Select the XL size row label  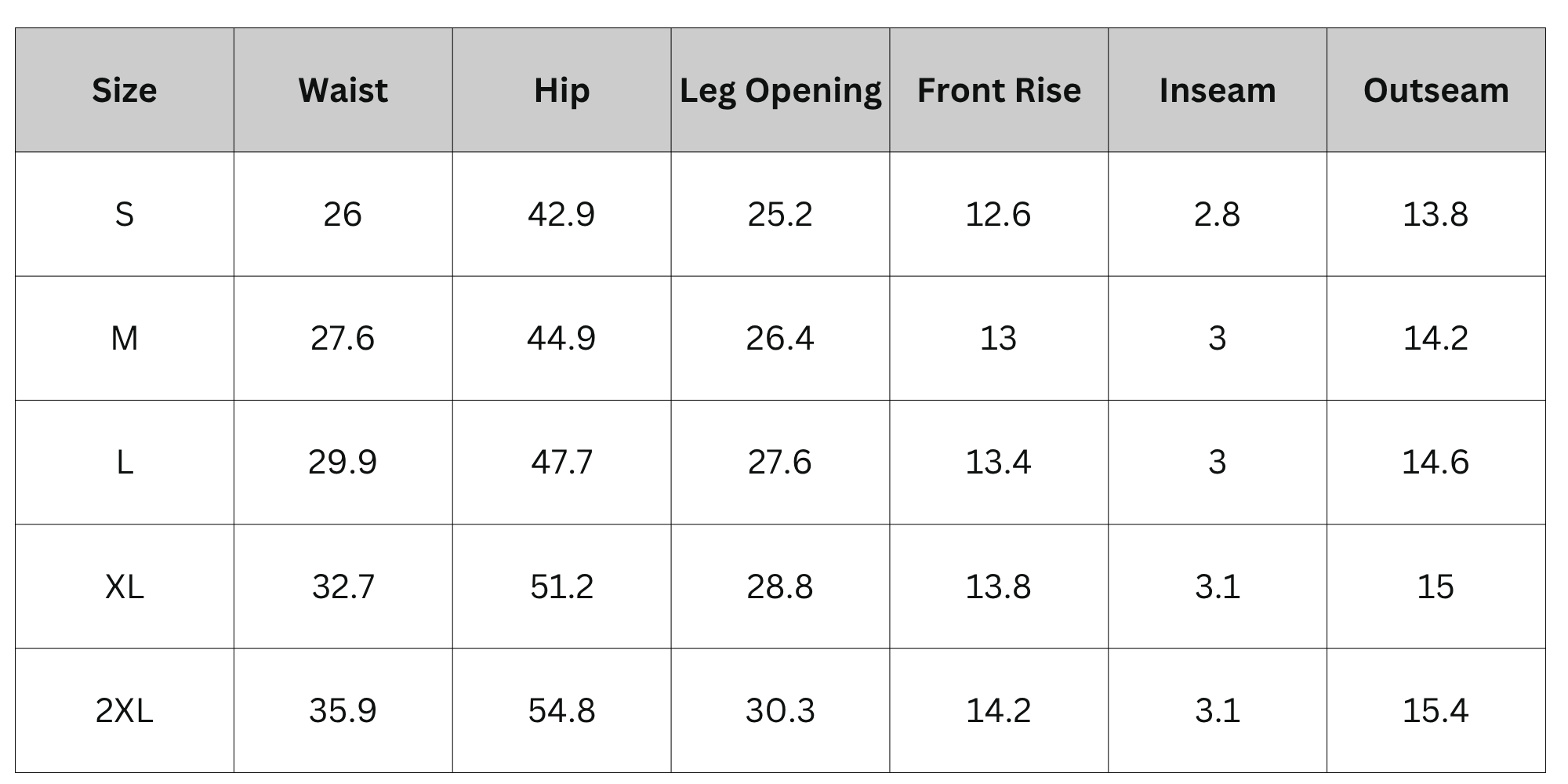pyautogui.click(x=125, y=586)
